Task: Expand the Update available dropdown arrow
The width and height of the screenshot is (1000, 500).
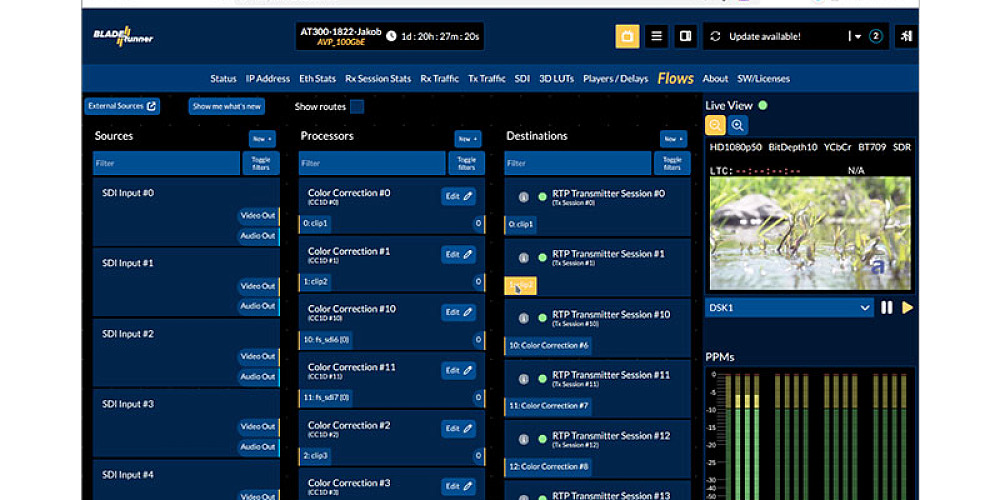Action: [856, 37]
